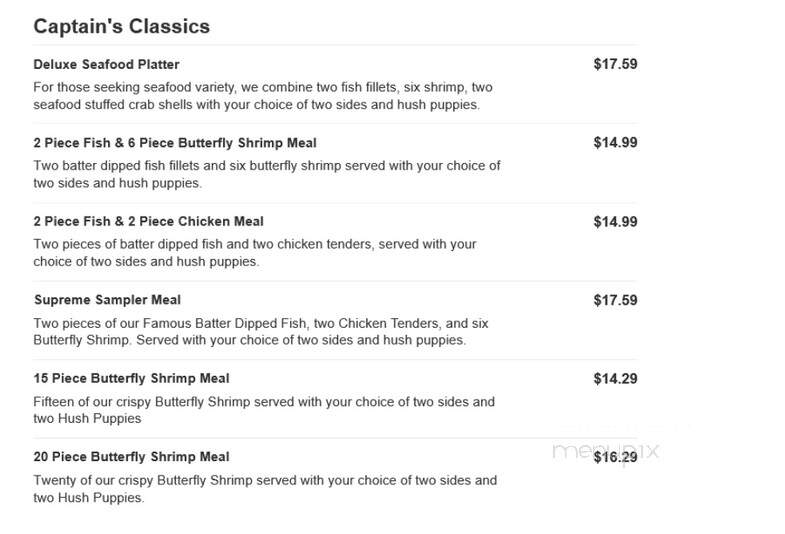The width and height of the screenshot is (785, 534).
Task: Click the Deluxe Seafood Platter description text
Action: click(x=263, y=96)
